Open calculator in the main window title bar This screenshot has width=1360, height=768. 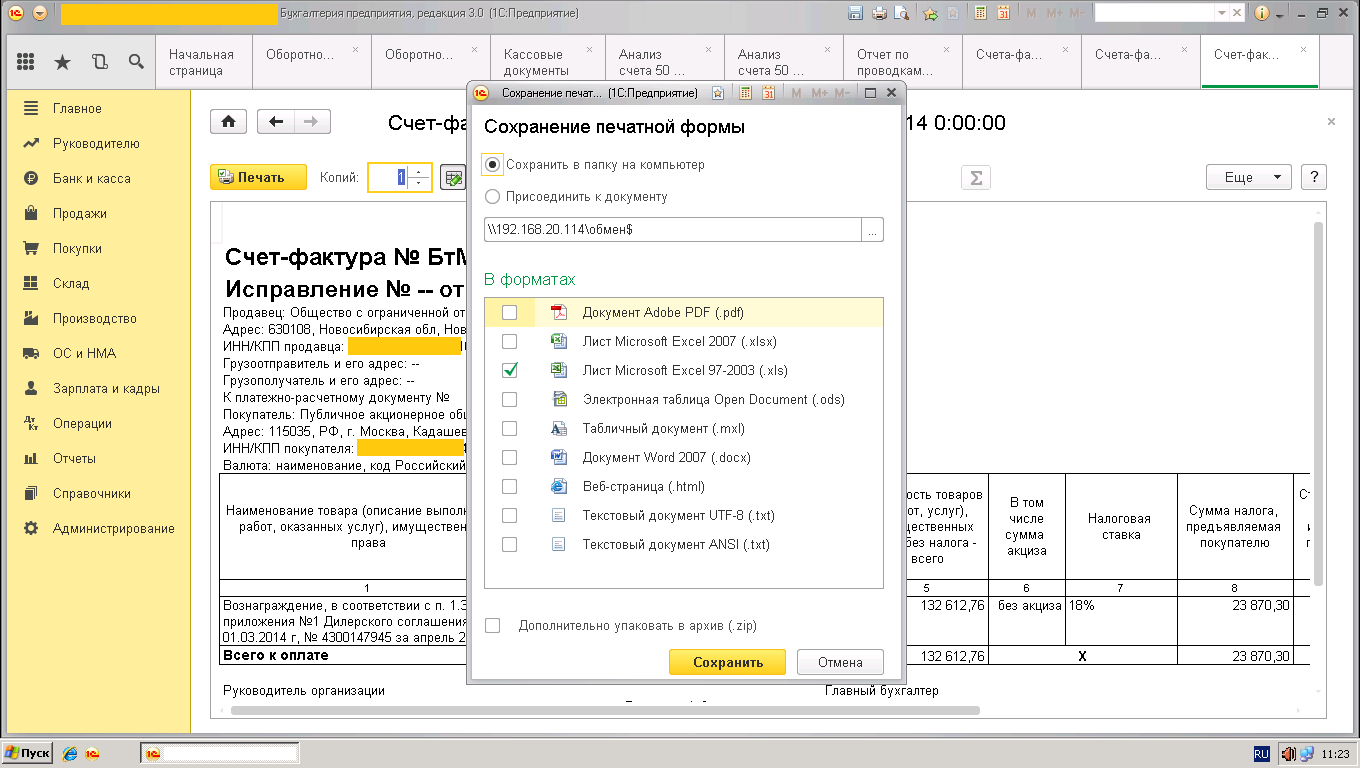[x=980, y=13]
